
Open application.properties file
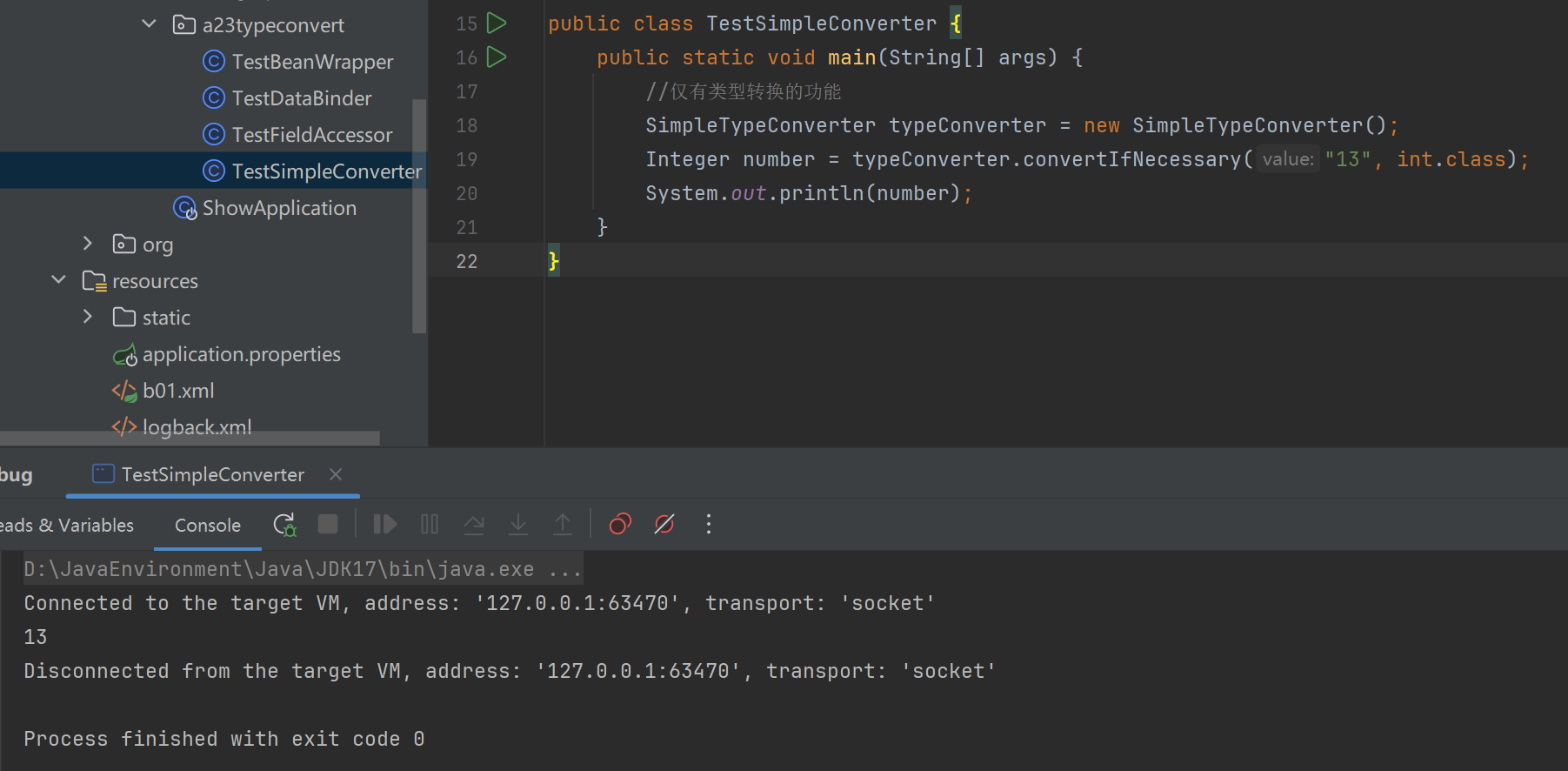[x=242, y=354]
